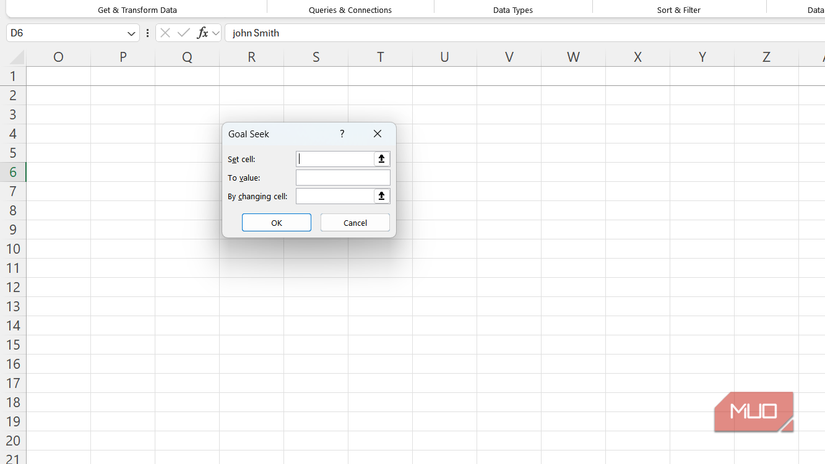Select column U header
The image size is (825, 464).
pyautogui.click(x=445, y=57)
